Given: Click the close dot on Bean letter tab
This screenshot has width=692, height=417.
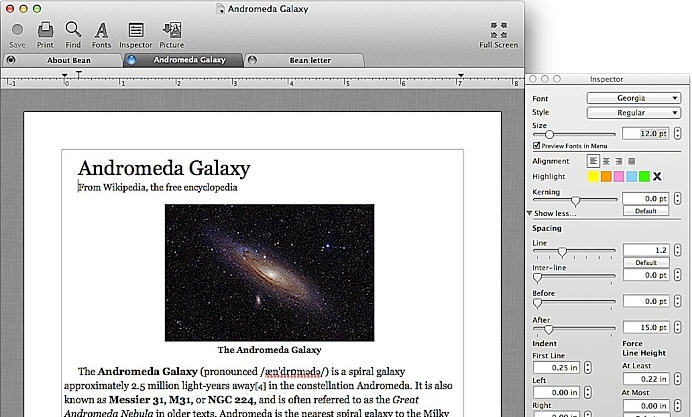Looking at the screenshot, I should pyautogui.click(x=252, y=60).
